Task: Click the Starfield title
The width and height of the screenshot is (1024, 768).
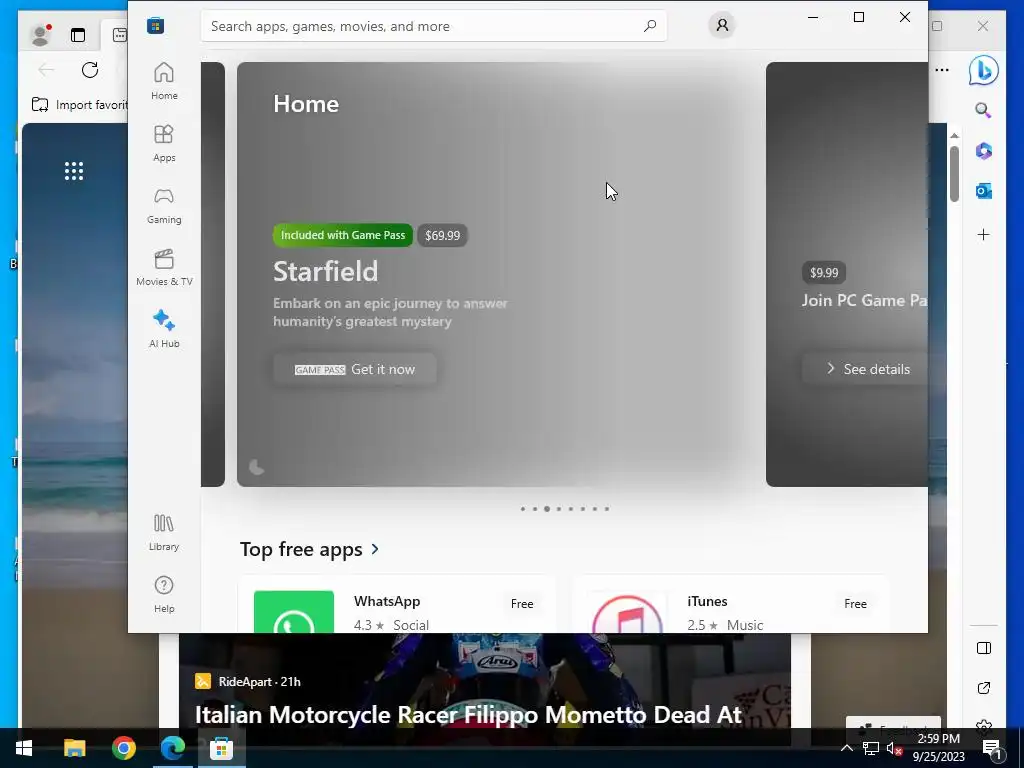Action: coord(325,272)
